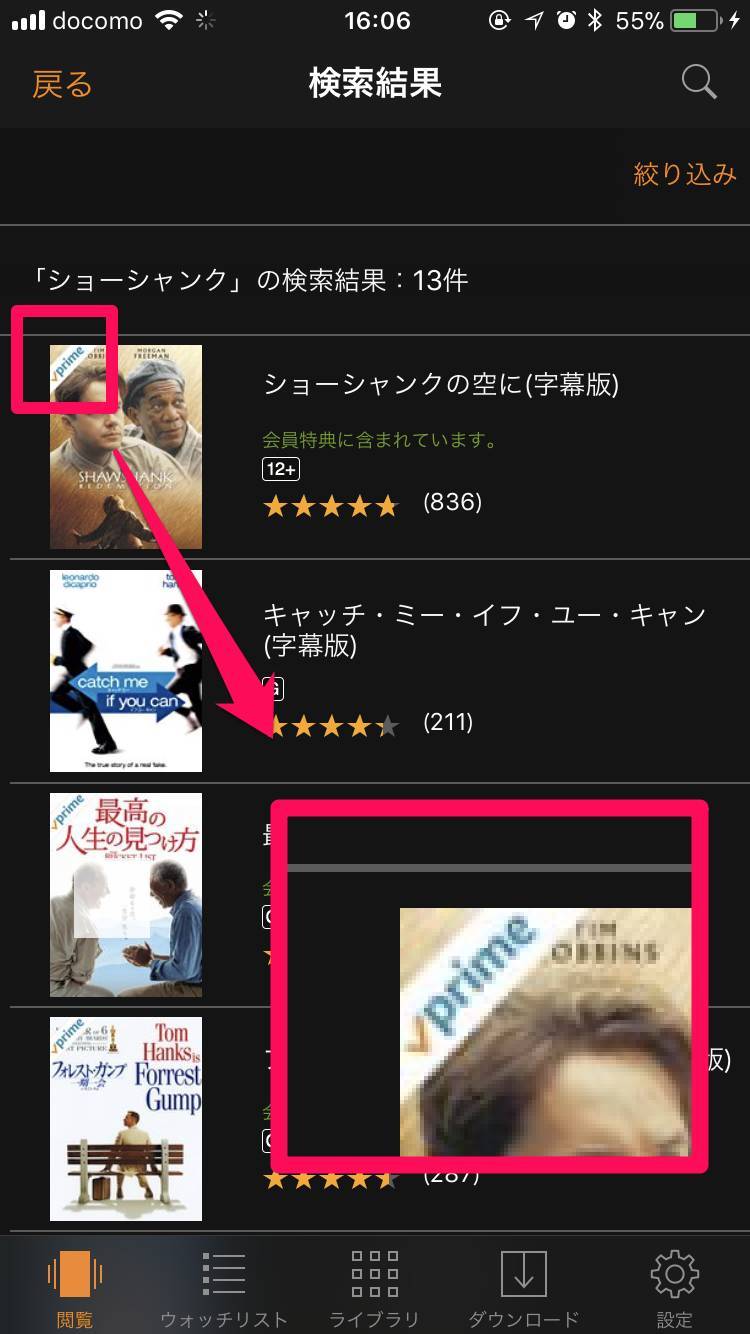This screenshot has height=1334, width=750.
Task: Open the 絞り込み filter options
Action: click(x=685, y=174)
